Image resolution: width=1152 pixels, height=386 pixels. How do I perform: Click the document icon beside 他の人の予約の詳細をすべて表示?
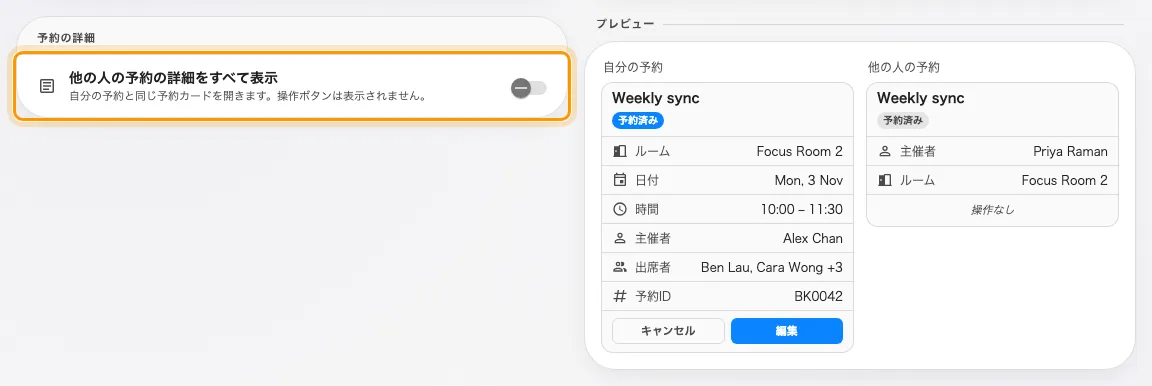pyautogui.click(x=46, y=87)
